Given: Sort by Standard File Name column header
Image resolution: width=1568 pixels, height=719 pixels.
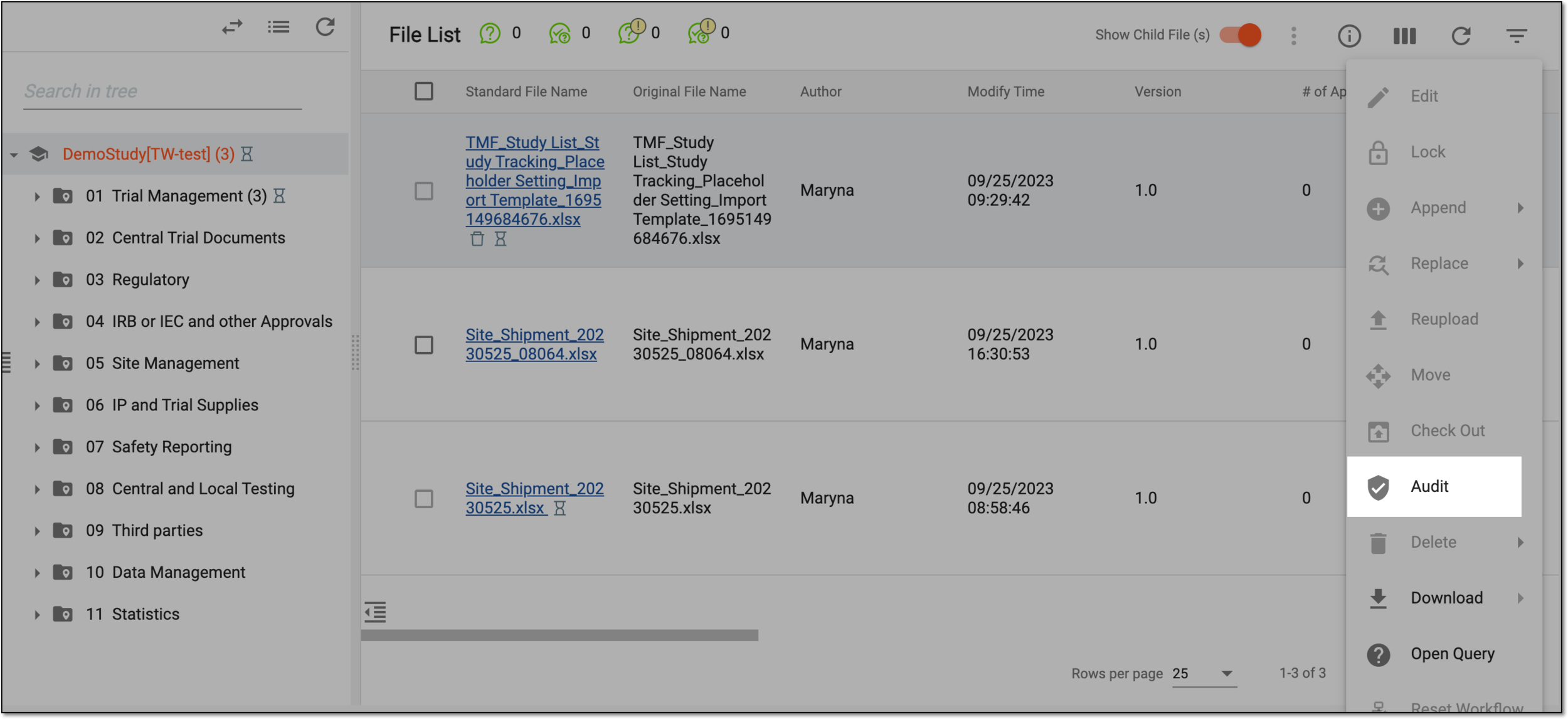Looking at the screenshot, I should point(526,92).
